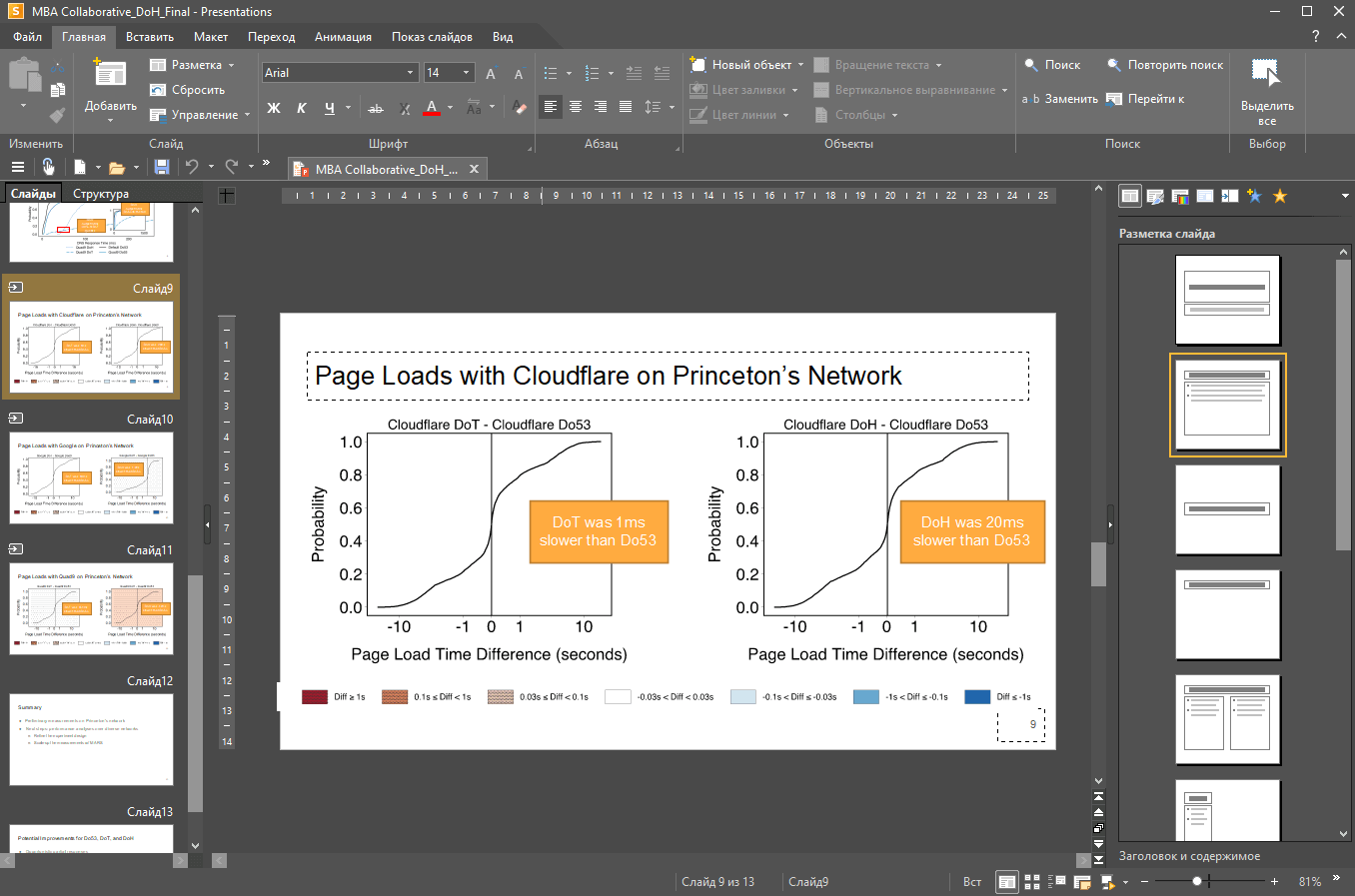
Task: Click the Redo arrow icon
Action: tap(232, 167)
